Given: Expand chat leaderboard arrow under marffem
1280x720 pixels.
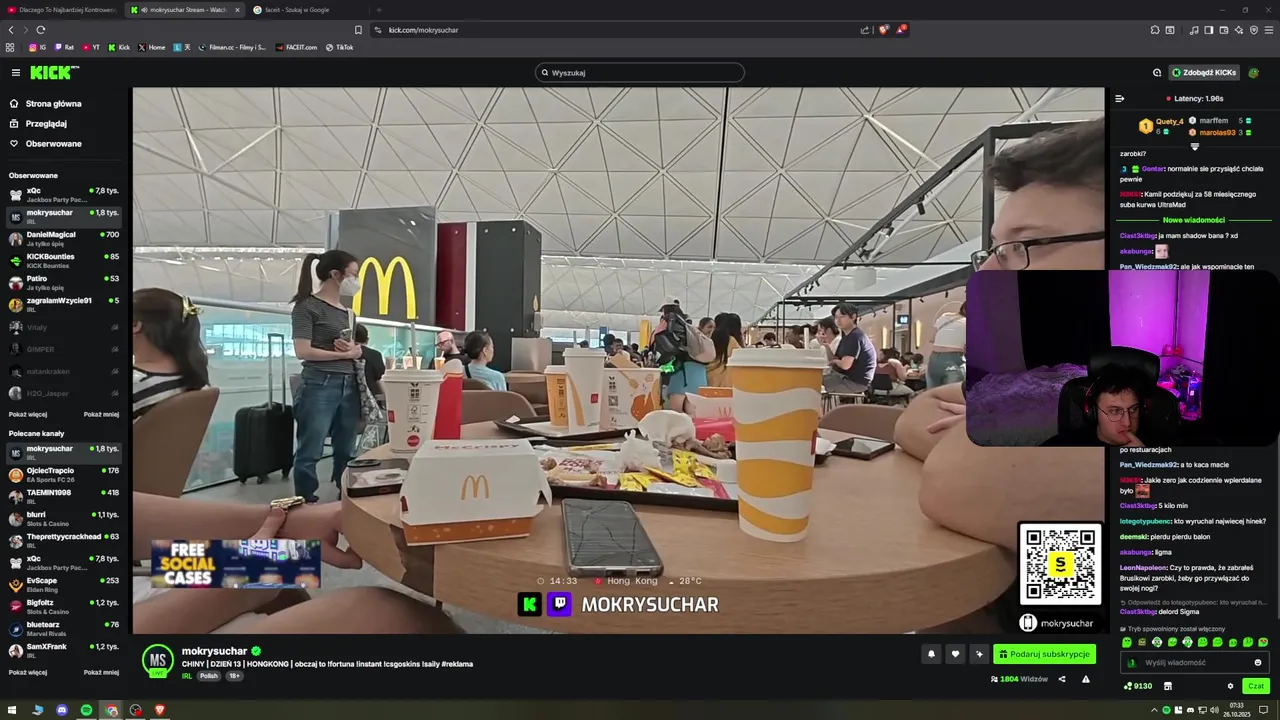Looking at the screenshot, I should tap(1194, 146).
